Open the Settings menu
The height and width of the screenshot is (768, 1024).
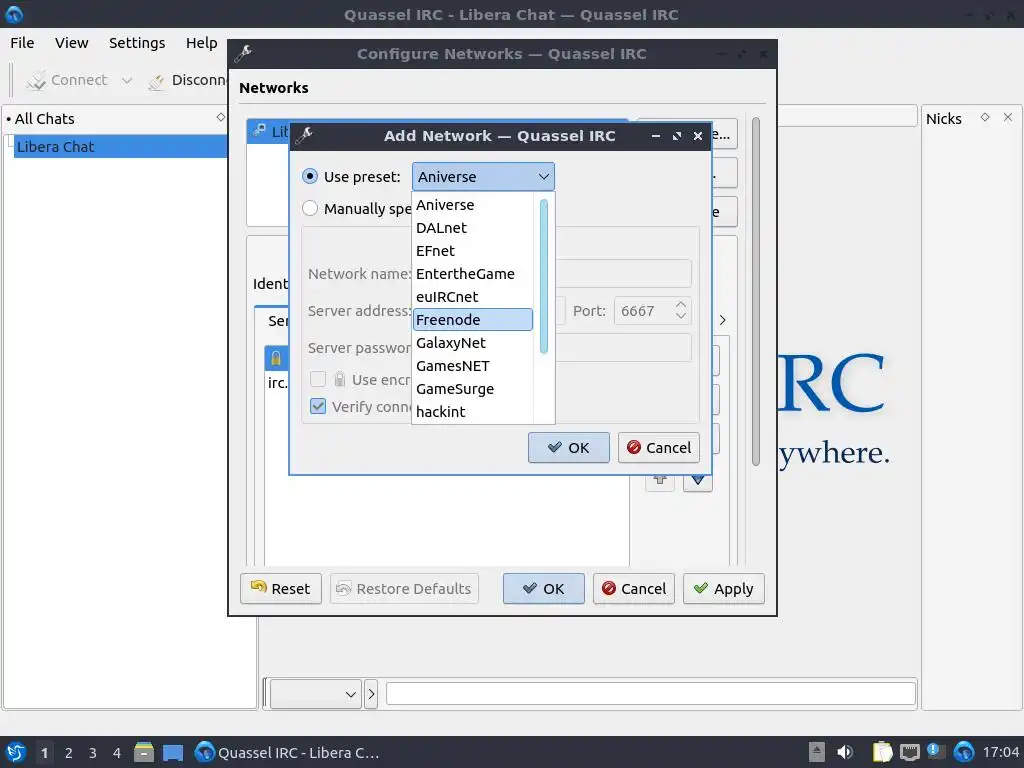click(x=137, y=42)
